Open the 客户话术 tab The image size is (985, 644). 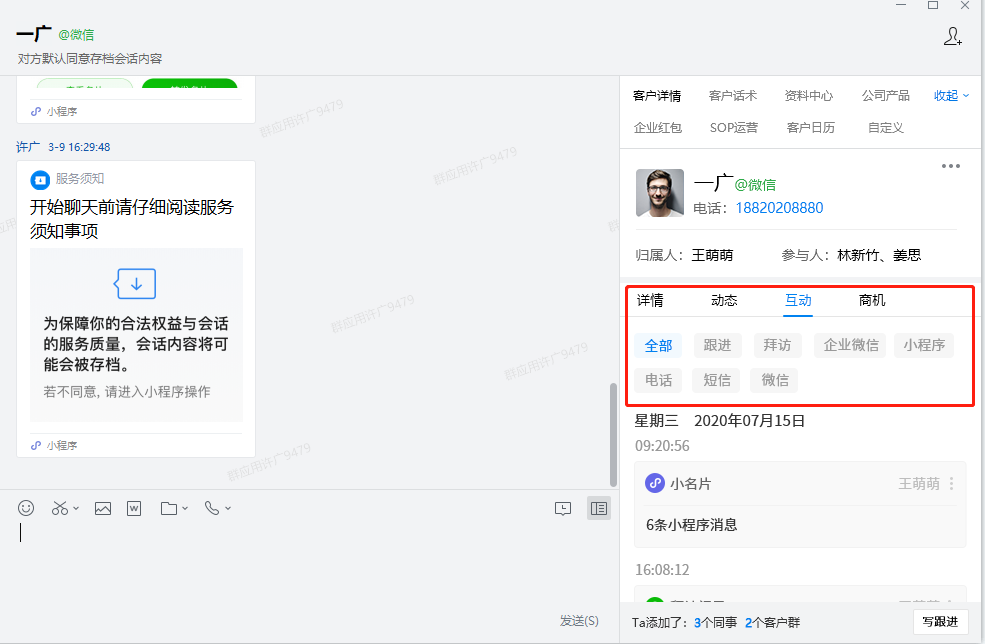[732, 96]
